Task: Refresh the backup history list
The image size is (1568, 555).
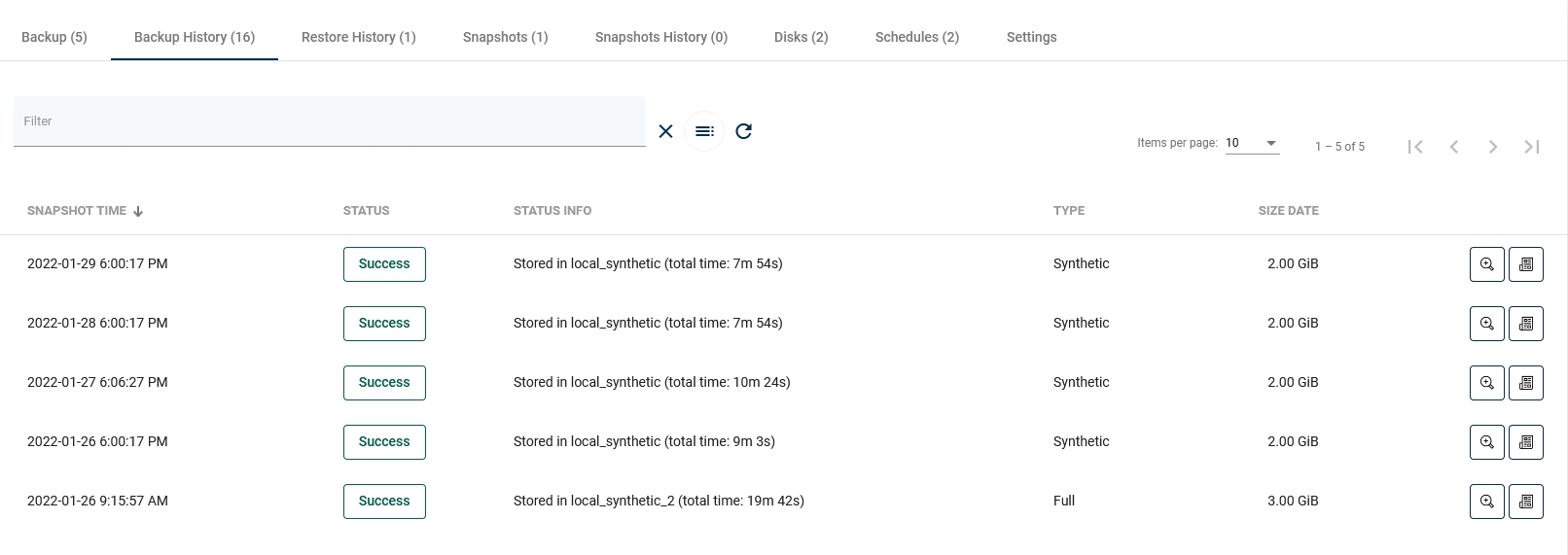Action: tap(743, 131)
